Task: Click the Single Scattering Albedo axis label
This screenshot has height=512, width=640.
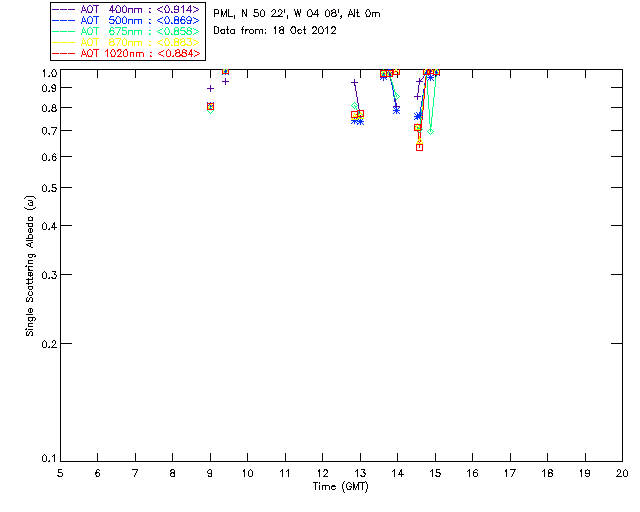Action: click(30, 266)
